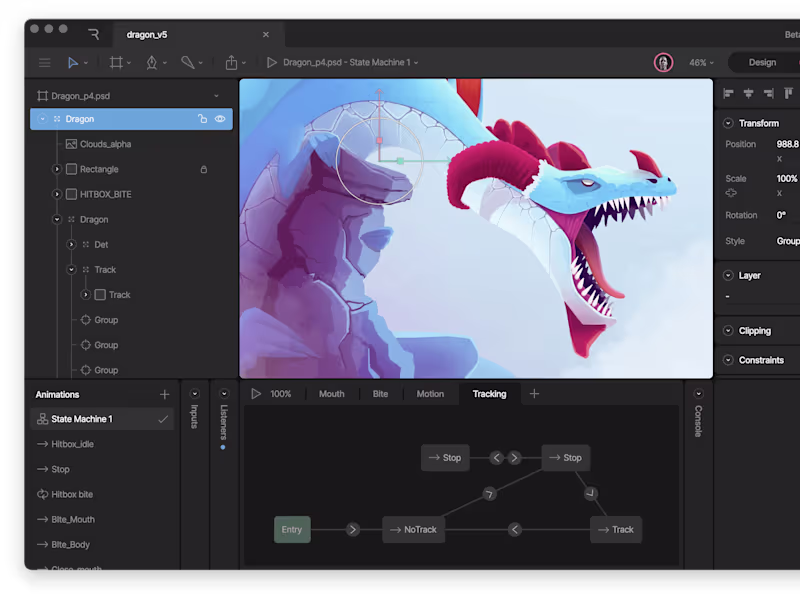Viewport: 800px width, 600px height.
Task: Pick the Bone tool in toolbar
Action: pyautogui.click(x=187, y=62)
